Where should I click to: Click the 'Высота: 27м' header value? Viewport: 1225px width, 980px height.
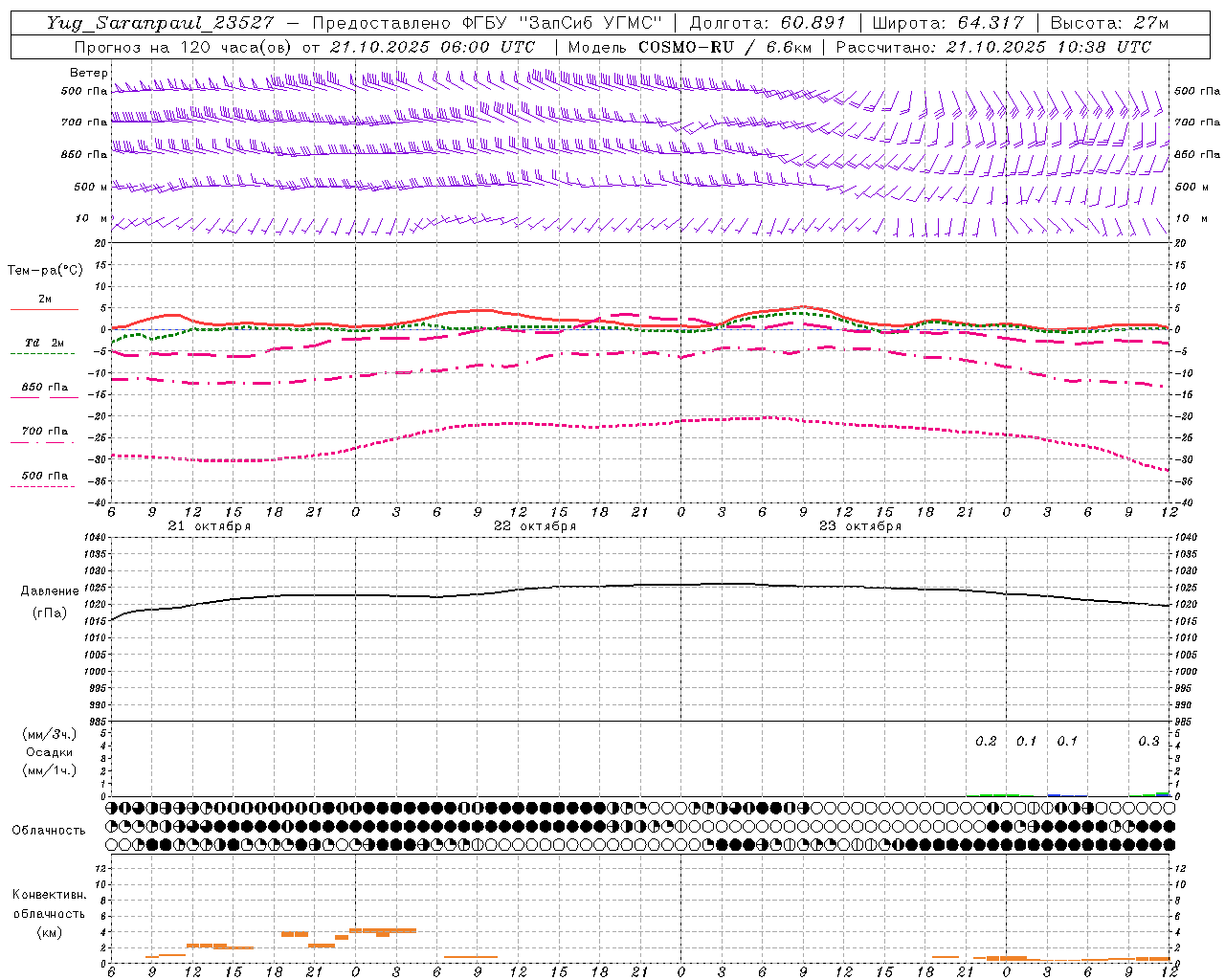coord(1108,22)
